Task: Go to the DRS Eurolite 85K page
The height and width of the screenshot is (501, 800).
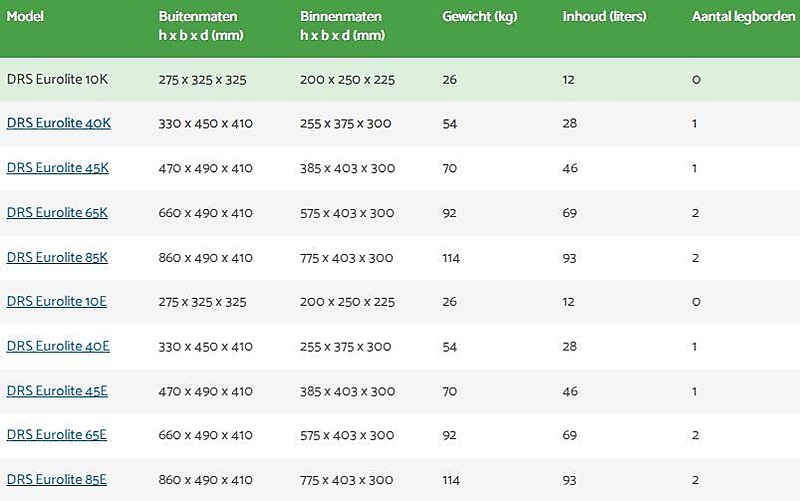Action: (x=57, y=257)
